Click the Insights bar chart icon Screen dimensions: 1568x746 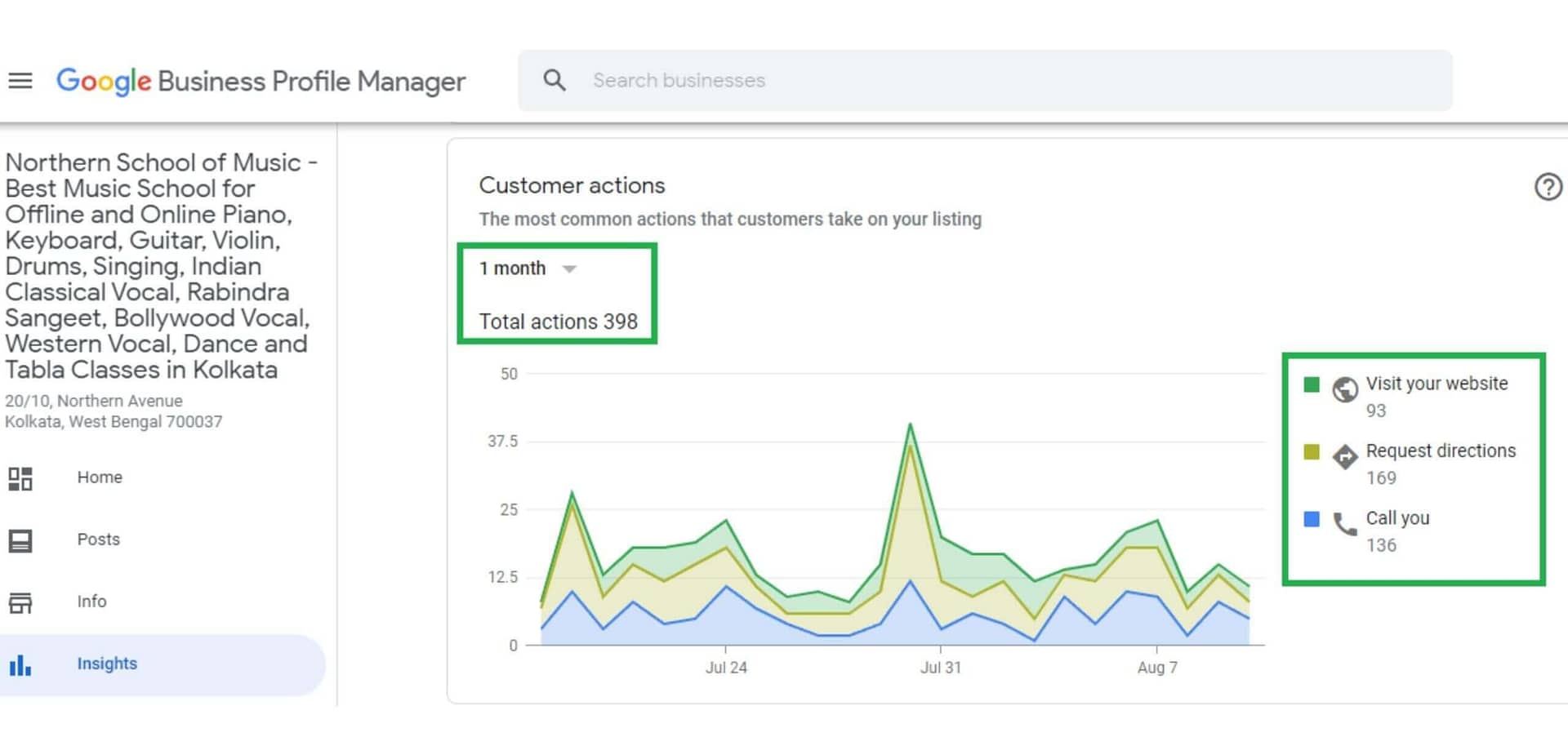point(20,665)
